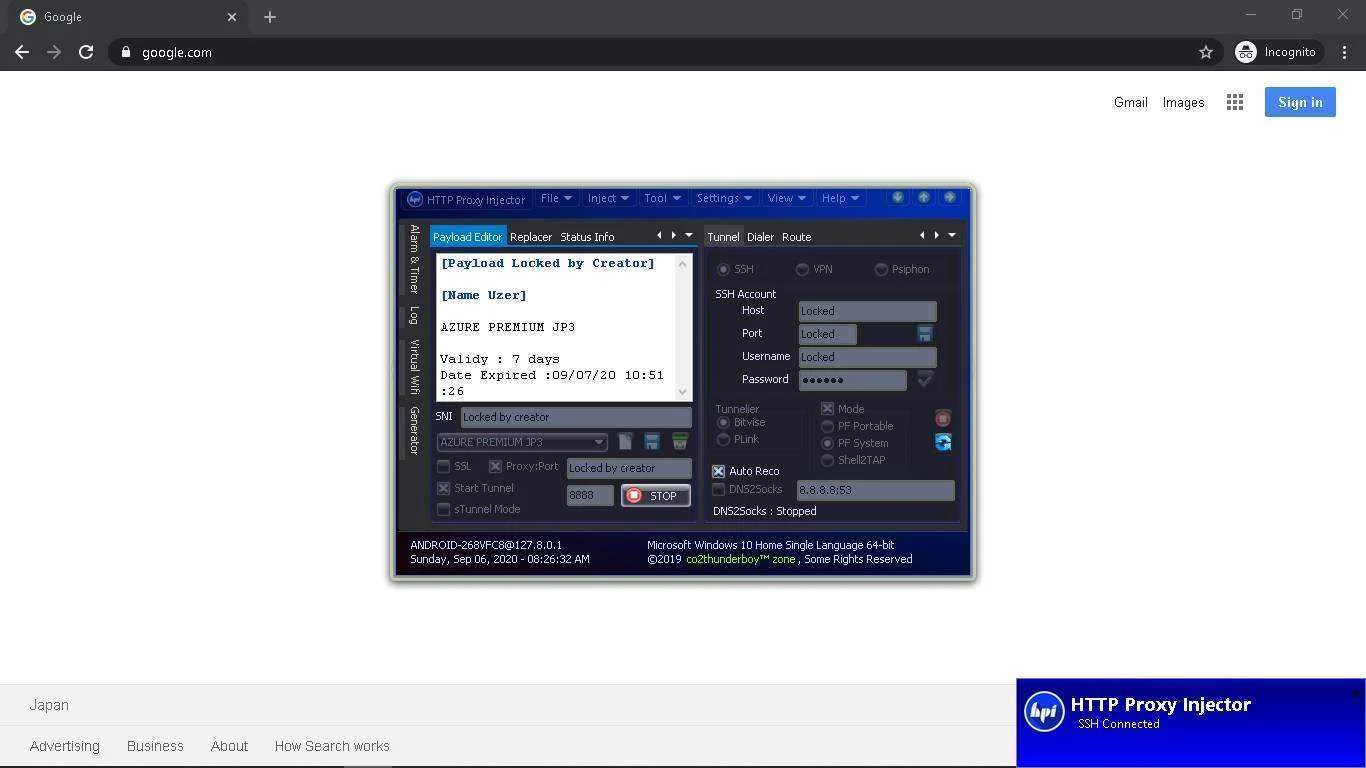Toggle the SSL checkbox

444,466
